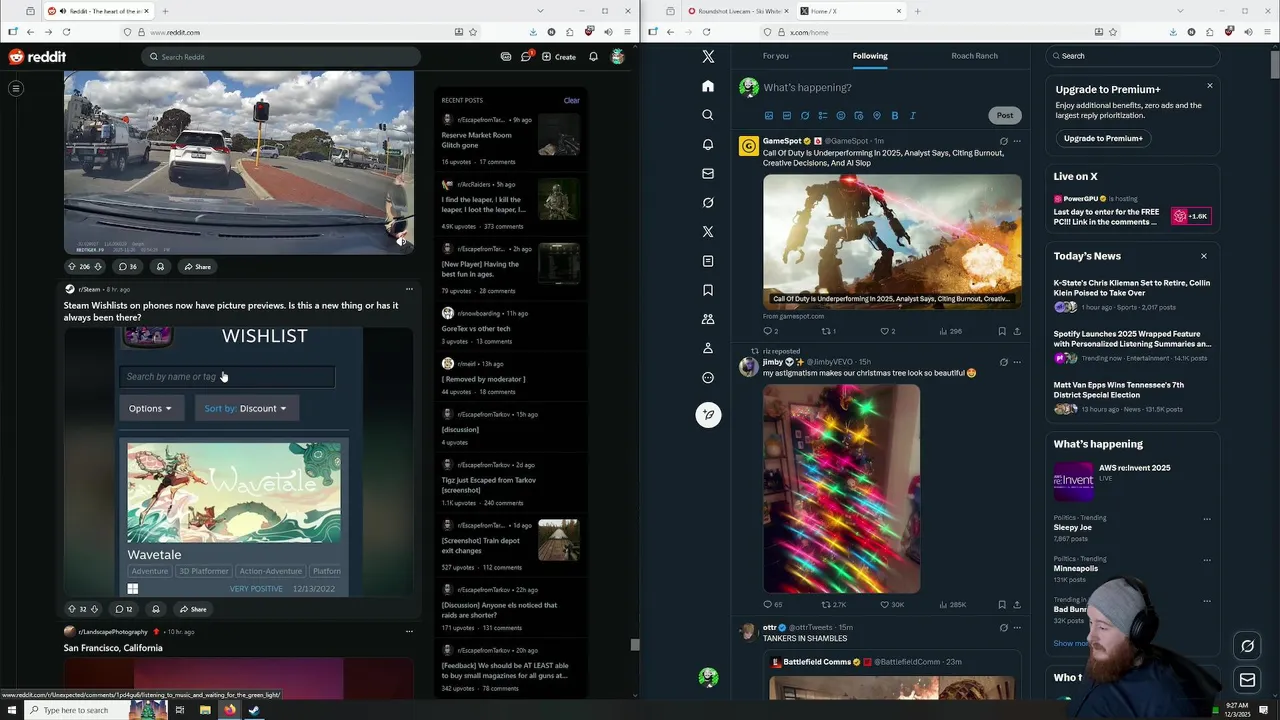The image size is (1280, 720).
Task: Add emoji in the X post composer
Action: (x=841, y=116)
